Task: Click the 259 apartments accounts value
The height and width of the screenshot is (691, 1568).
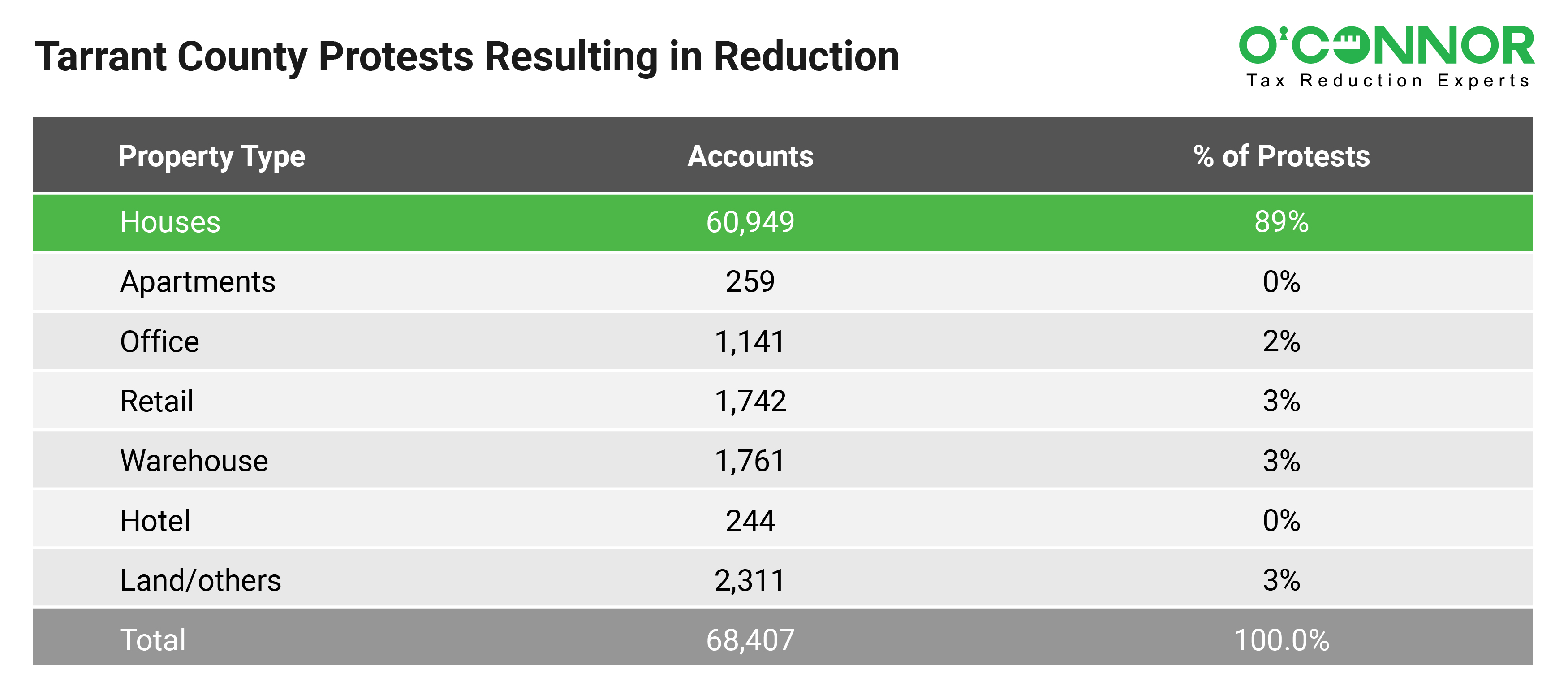Action: [x=750, y=282]
